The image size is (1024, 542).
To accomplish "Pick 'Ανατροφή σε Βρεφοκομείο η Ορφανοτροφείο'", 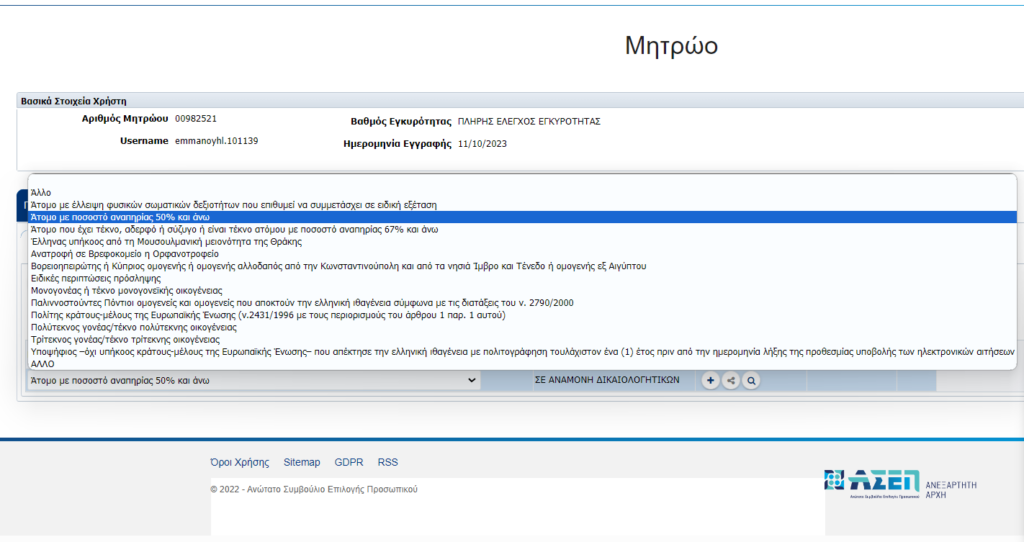I will click(x=522, y=254).
